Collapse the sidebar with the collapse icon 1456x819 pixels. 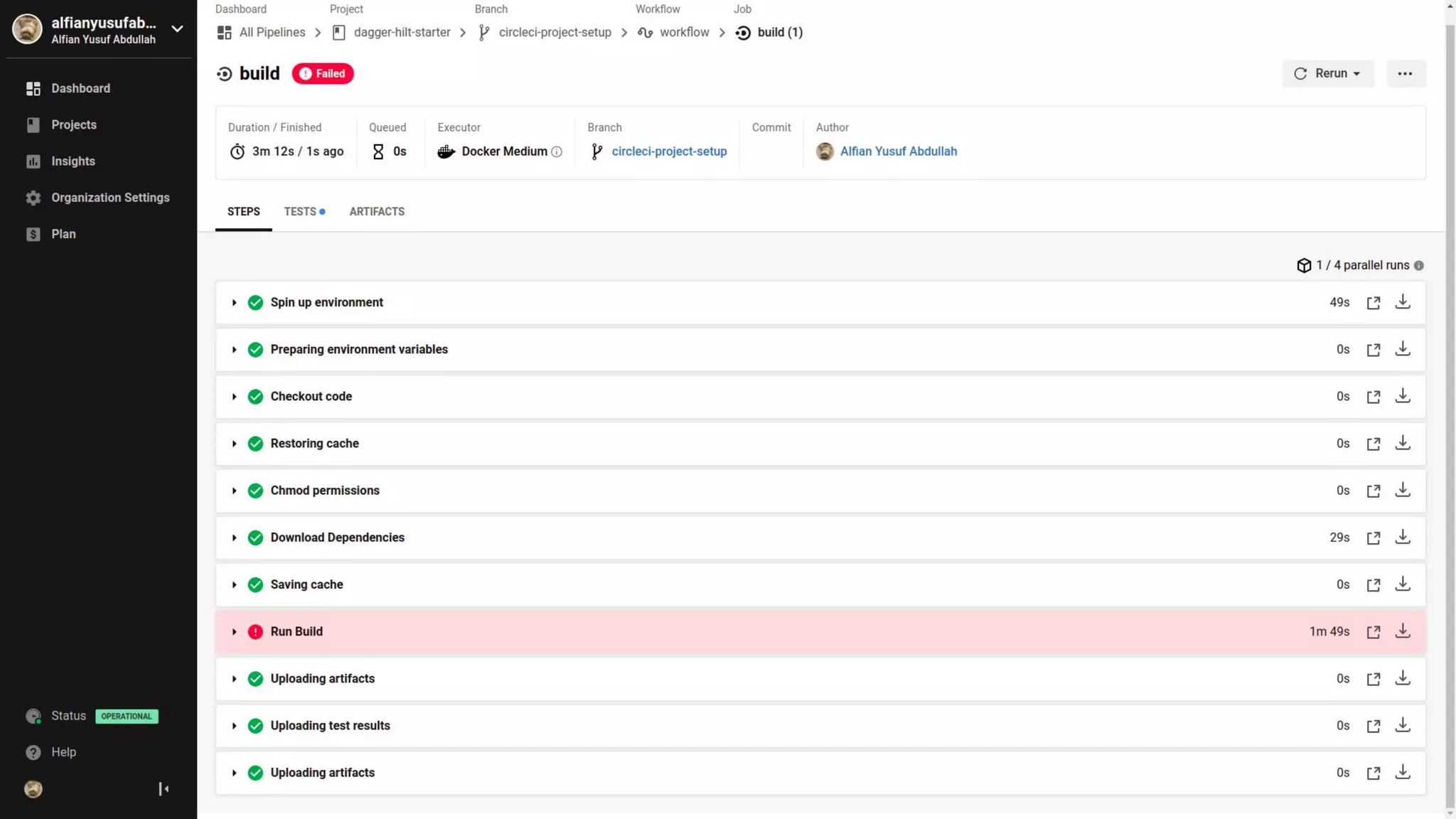click(x=164, y=789)
